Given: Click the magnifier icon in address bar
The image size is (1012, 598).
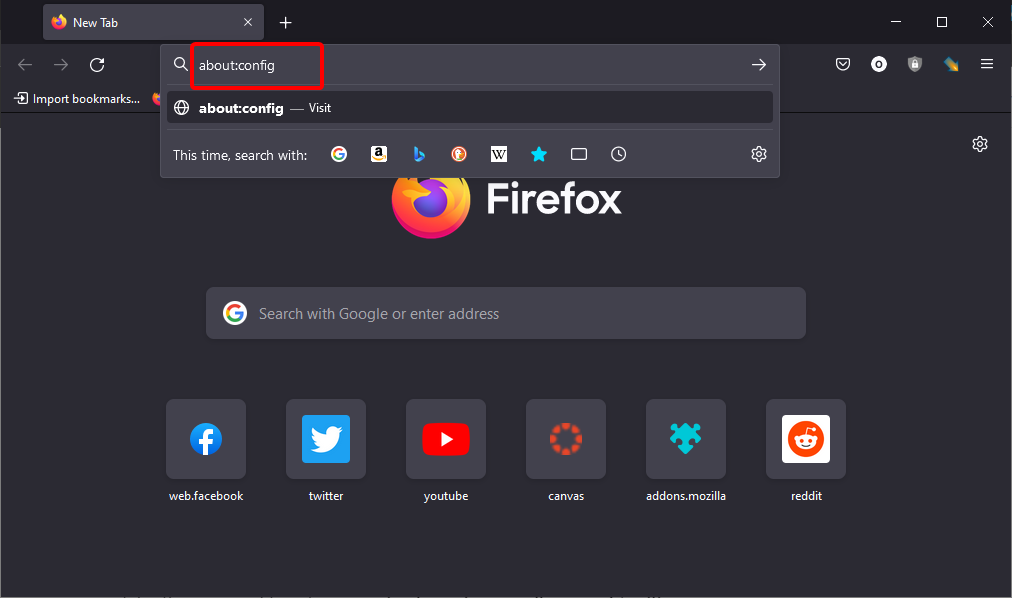Looking at the screenshot, I should [x=181, y=64].
